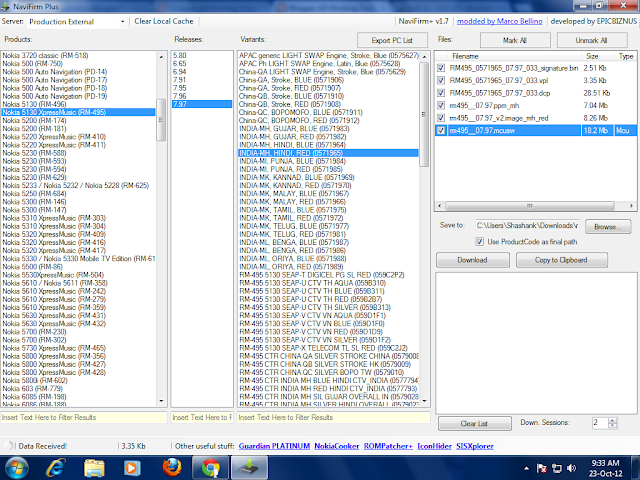The height and width of the screenshot is (480, 640).
Task: Open Windows Explorer folder icon in taskbar
Action: (x=94, y=468)
